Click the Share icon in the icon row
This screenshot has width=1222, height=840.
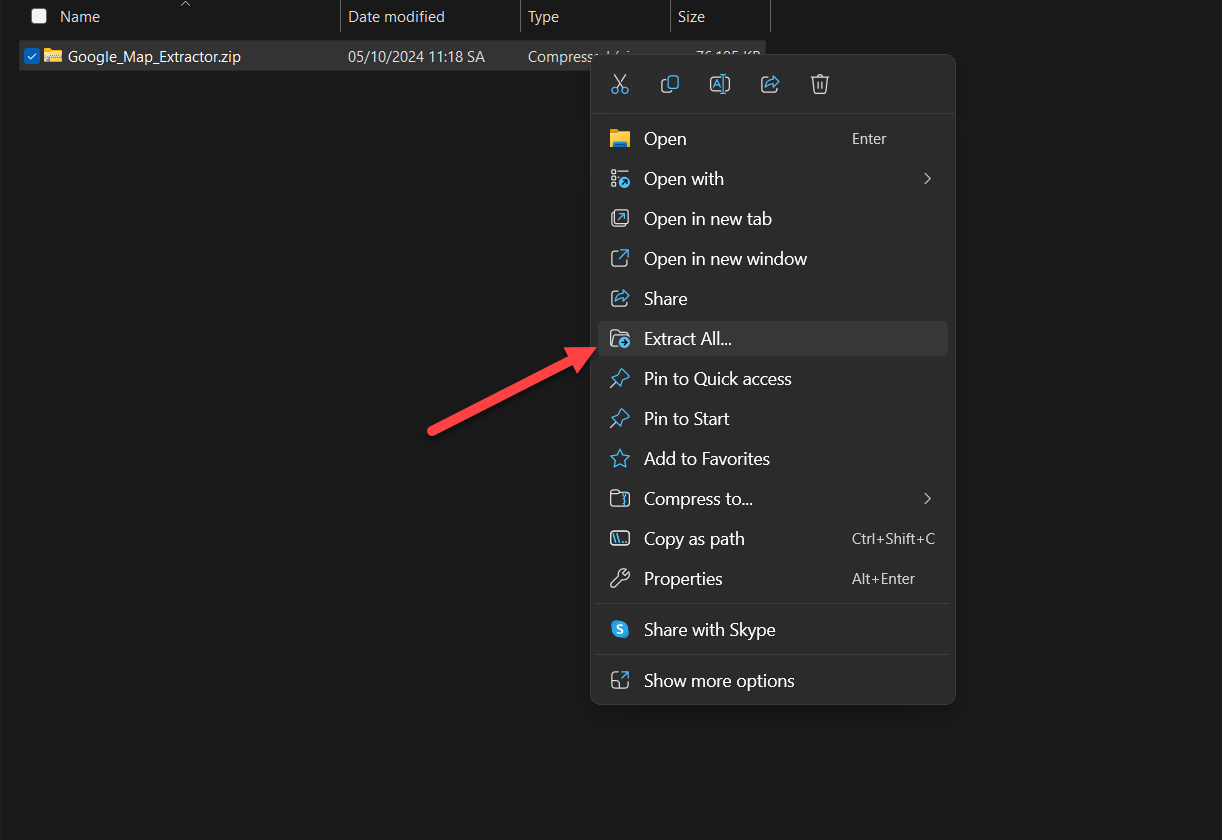pyautogui.click(x=770, y=84)
